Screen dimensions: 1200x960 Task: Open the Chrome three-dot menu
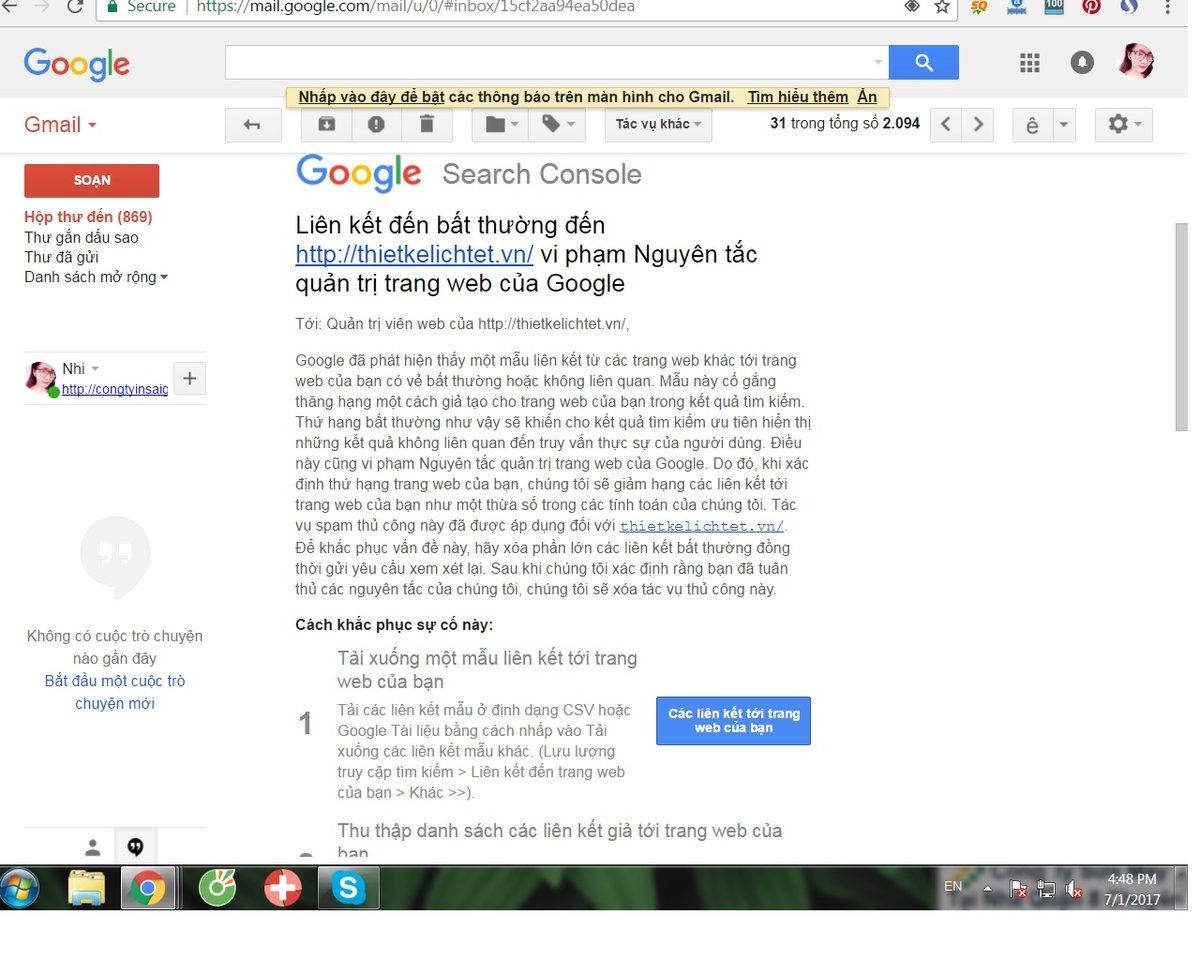coord(1168,7)
